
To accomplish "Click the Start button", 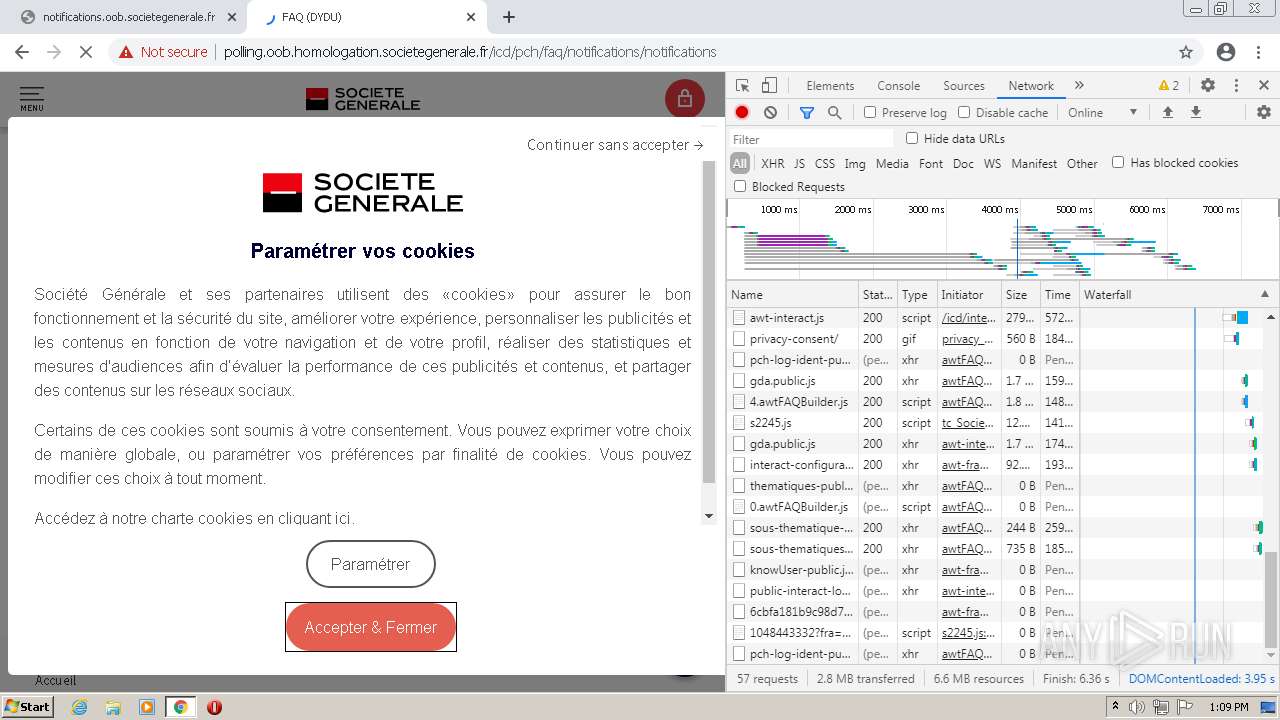I will point(27,707).
